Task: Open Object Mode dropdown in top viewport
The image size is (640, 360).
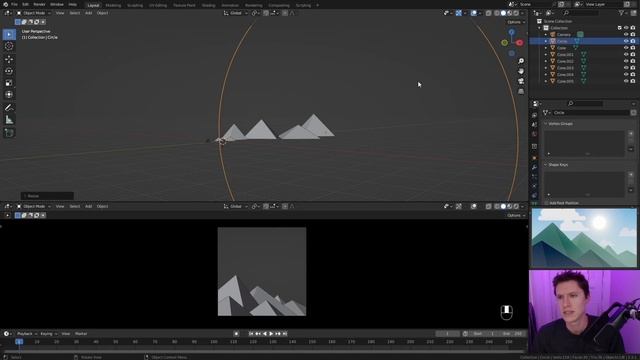Action: [33, 13]
